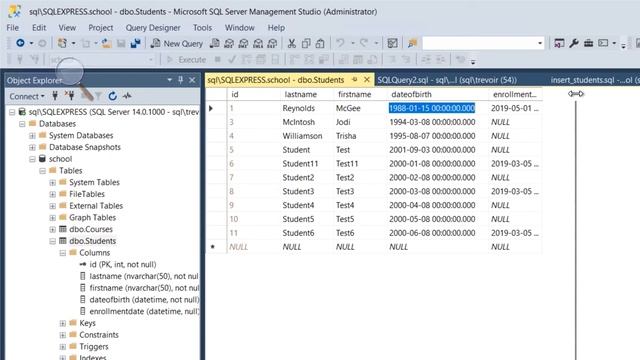
Task: Collapse the sql\SQLEXPRESS server node
Action: [x=12, y=112]
